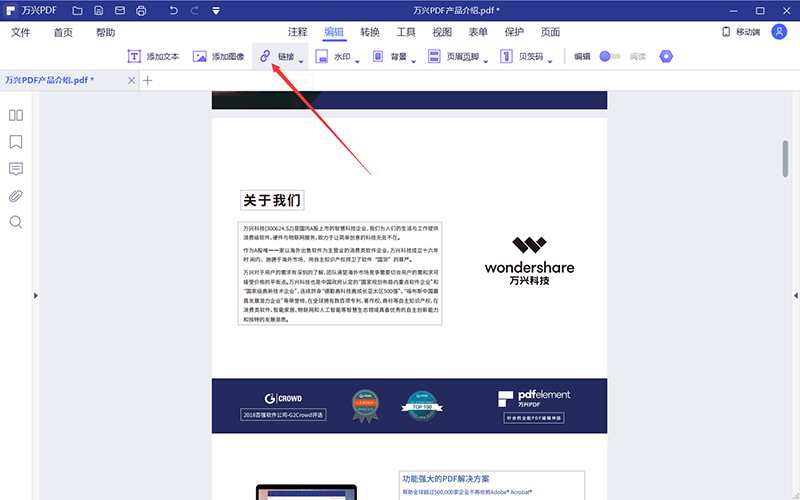Expand right panel with the arrow handle
Screen dimensions: 800x500
(796, 295)
